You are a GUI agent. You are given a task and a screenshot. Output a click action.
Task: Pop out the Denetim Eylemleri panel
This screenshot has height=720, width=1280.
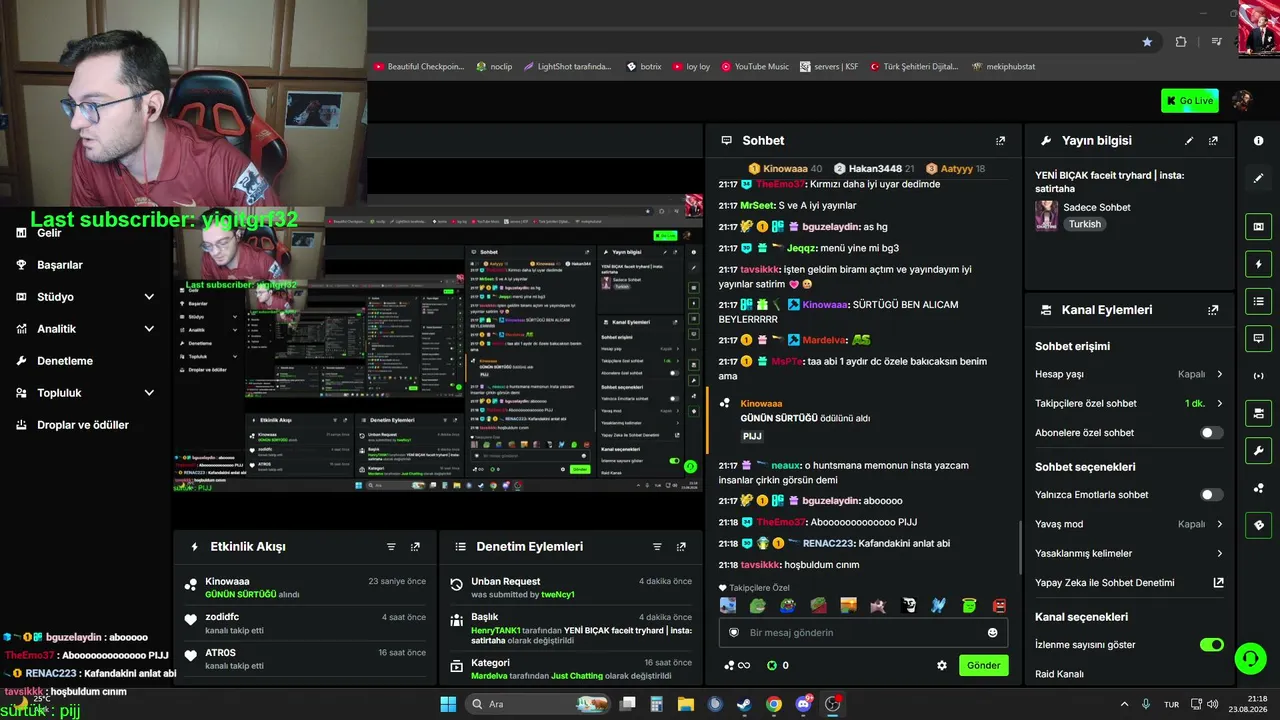tap(681, 547)
